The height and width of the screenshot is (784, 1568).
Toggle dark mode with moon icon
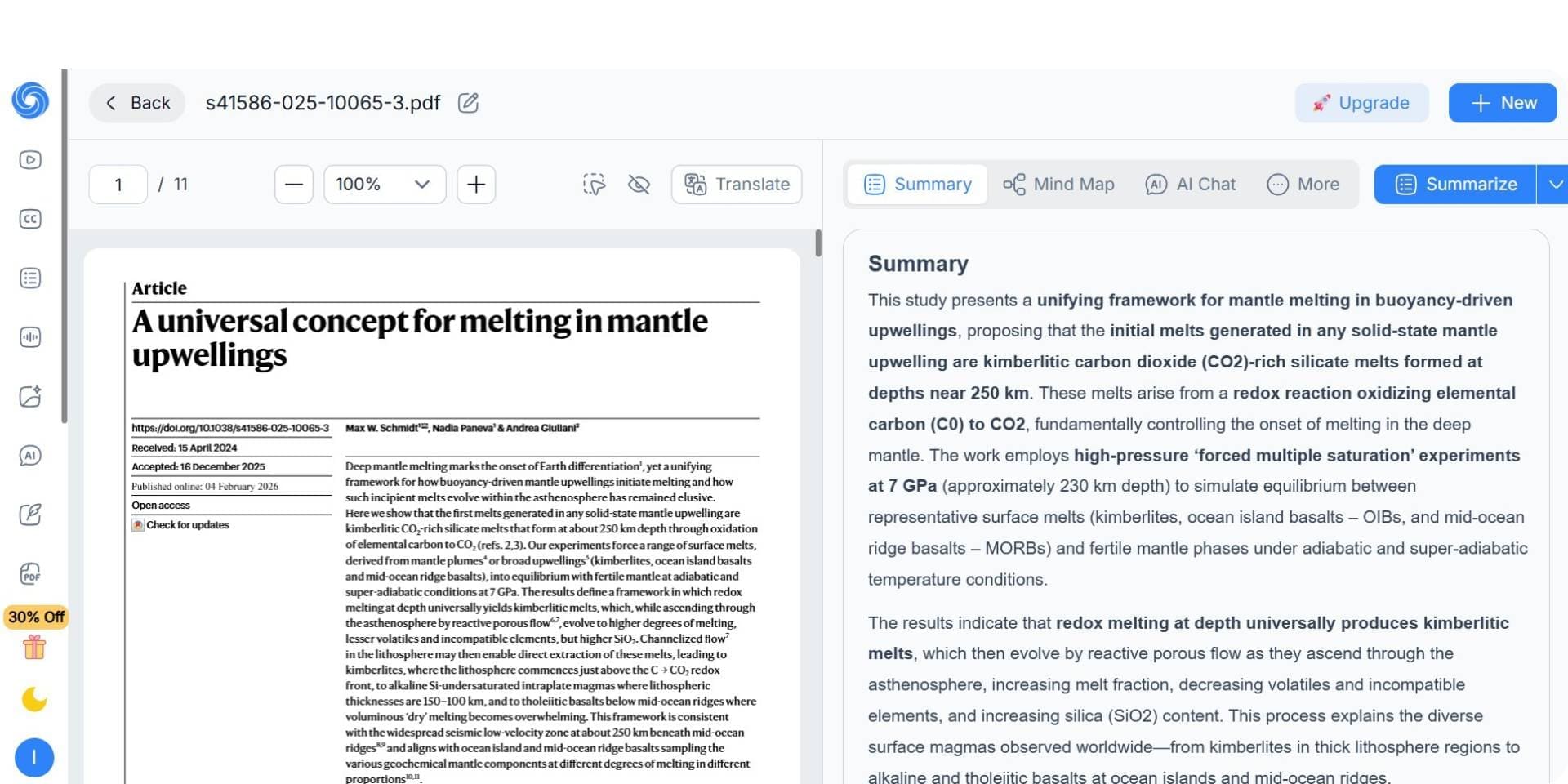(34, 699)
